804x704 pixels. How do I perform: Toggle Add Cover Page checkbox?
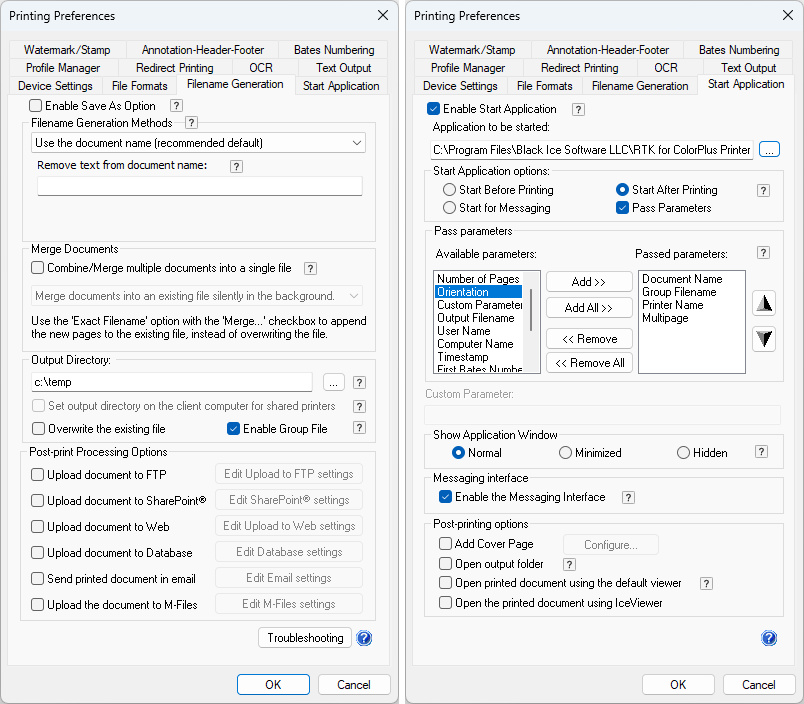[446, 544]
